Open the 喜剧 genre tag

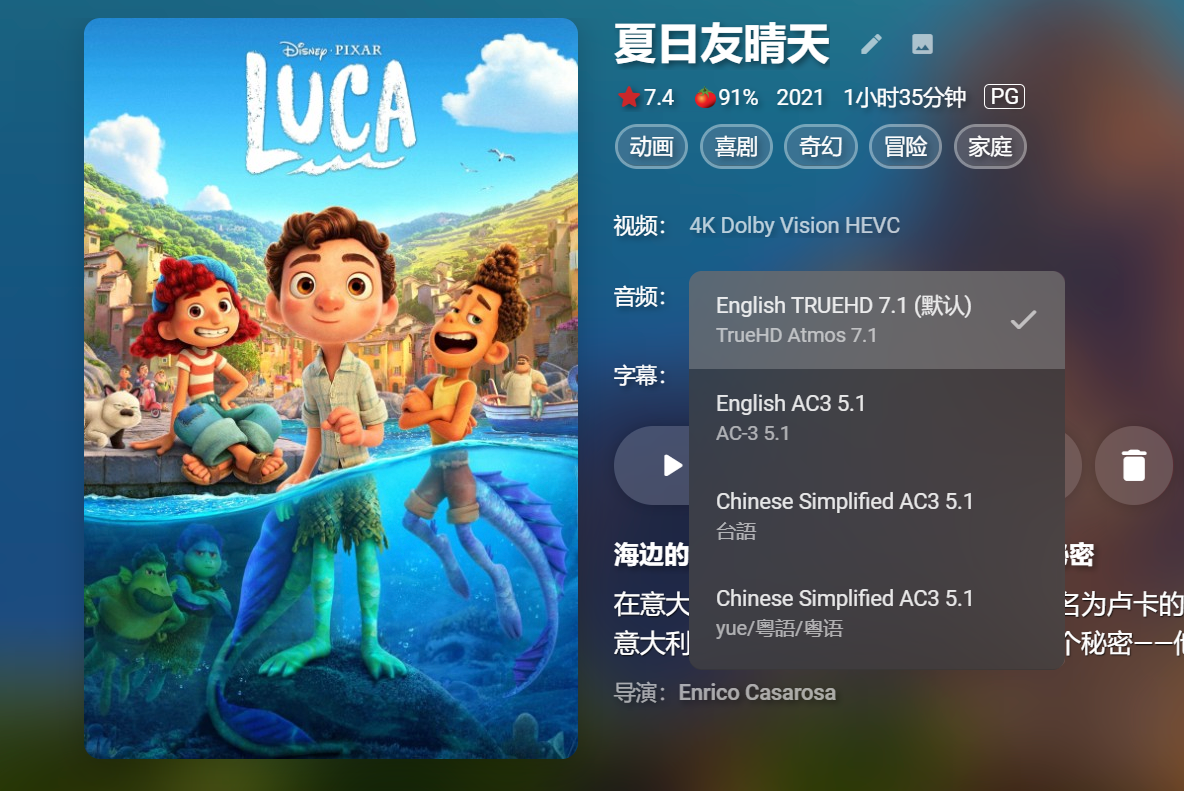pyautogui.click(x=736, y=146)
